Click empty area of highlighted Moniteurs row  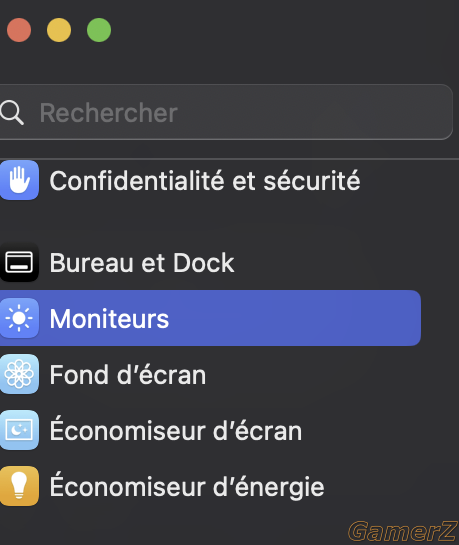295,318
